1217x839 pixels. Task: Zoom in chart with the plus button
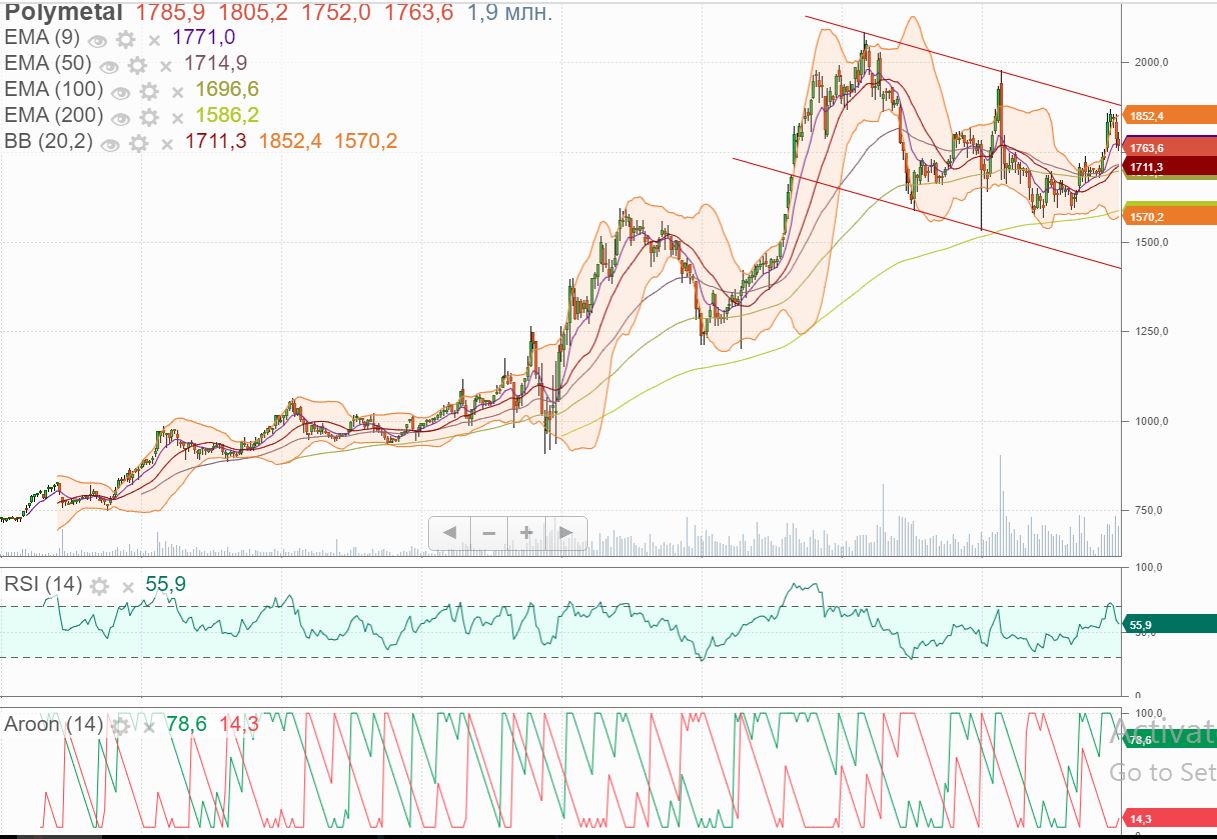coord(526,533)
